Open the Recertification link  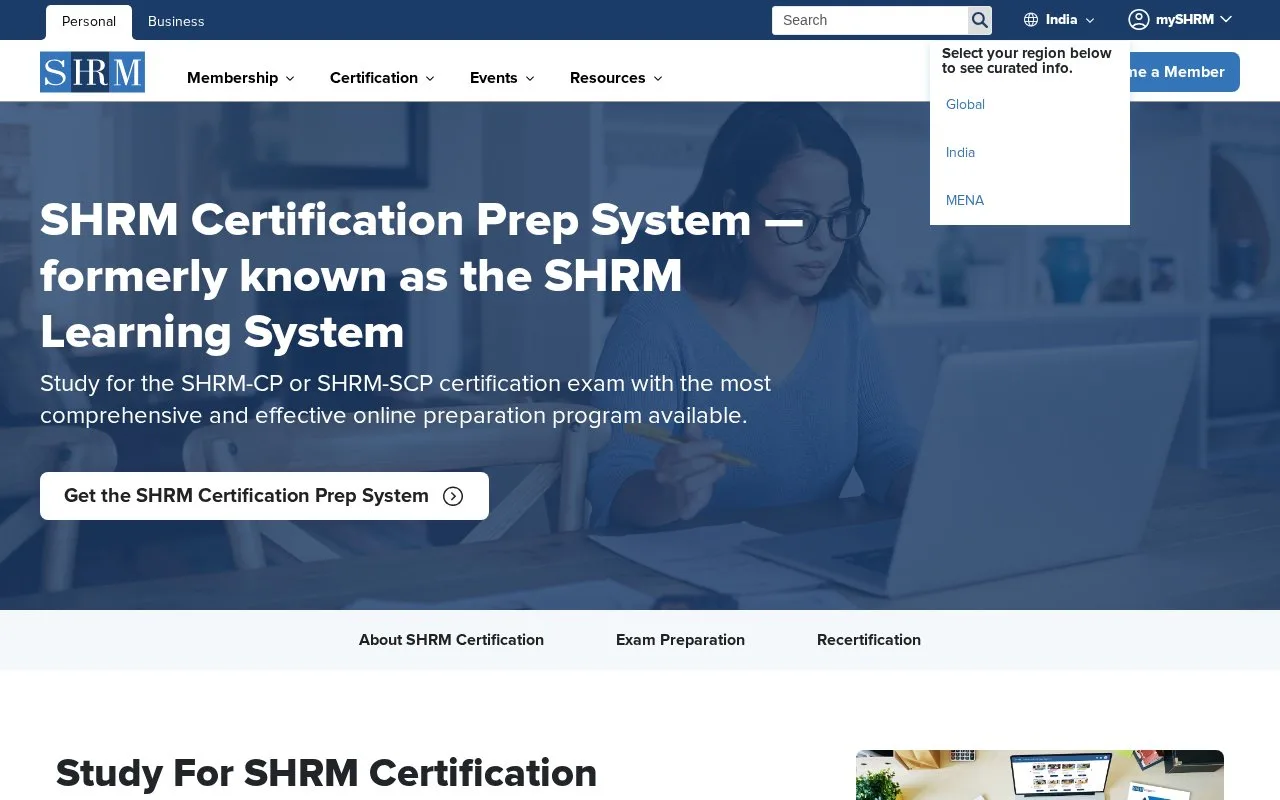pyautogui.click(x=869, y=640)
